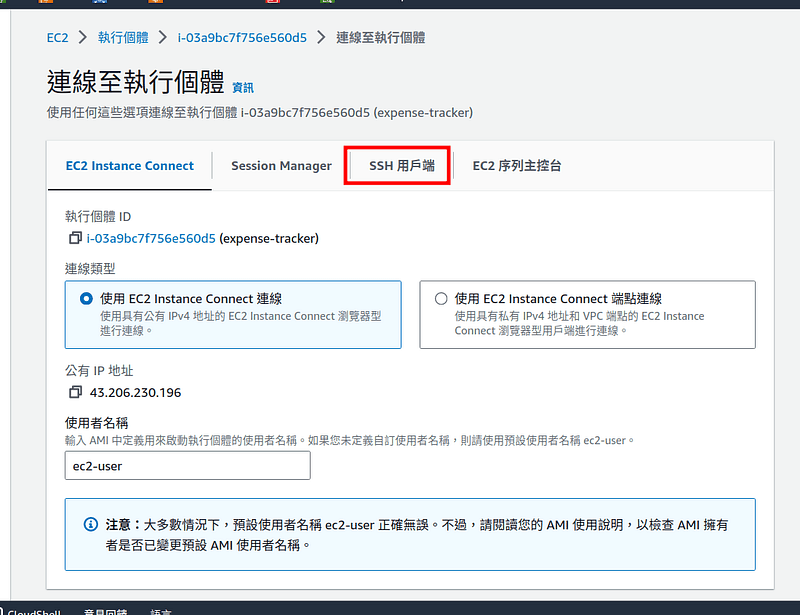
Task: Open 執行個體 breadcrumb link
Action: (x=123, y=38)
